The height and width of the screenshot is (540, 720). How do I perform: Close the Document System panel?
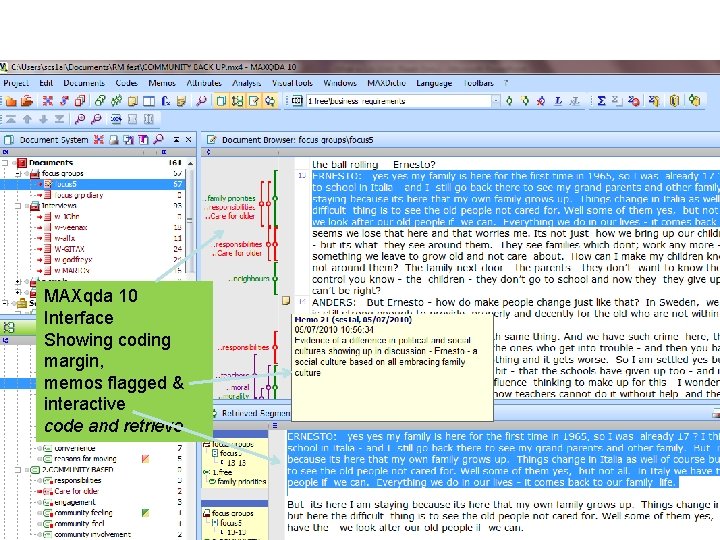point(188,140)
